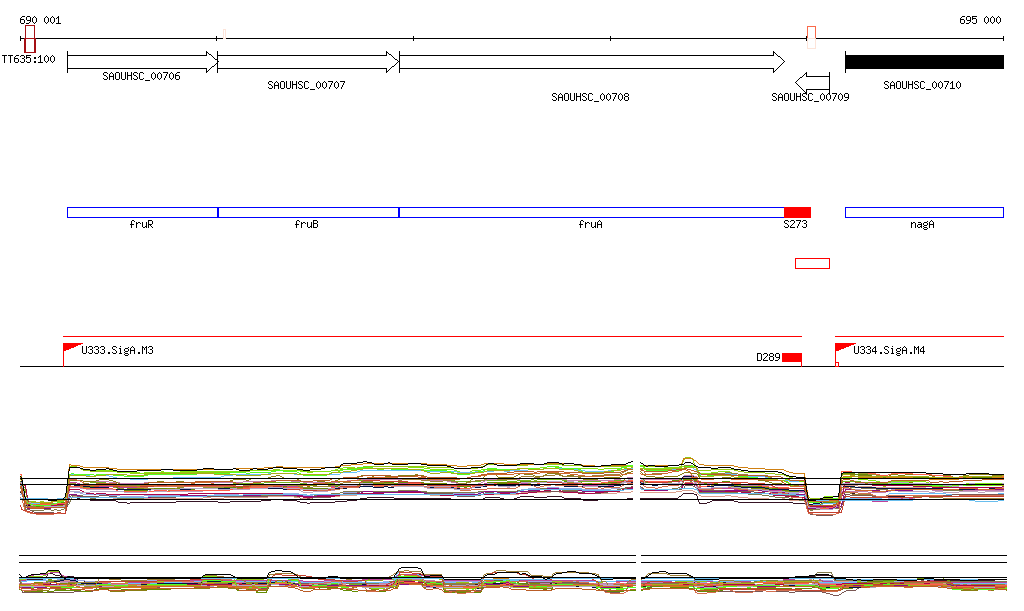Screen dimensions: 1024x611
Task: Open the U333.SigA.M3 text label
Action: (117, 351)
